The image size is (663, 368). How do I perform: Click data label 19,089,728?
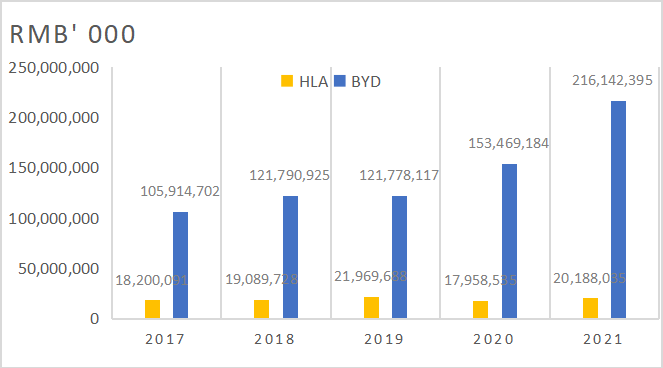(261, 280)
